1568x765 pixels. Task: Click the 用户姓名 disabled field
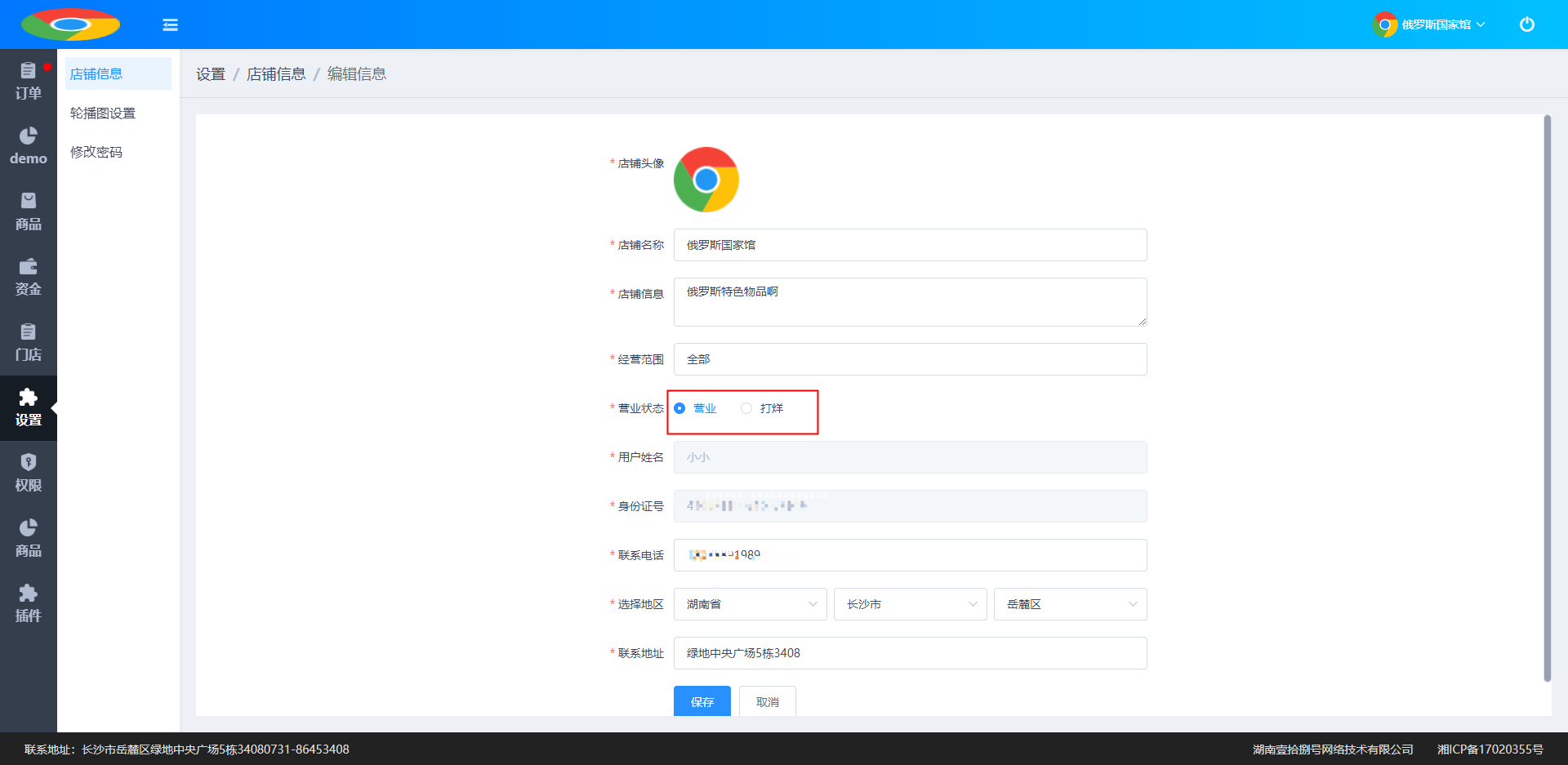[x=911, y=457]
